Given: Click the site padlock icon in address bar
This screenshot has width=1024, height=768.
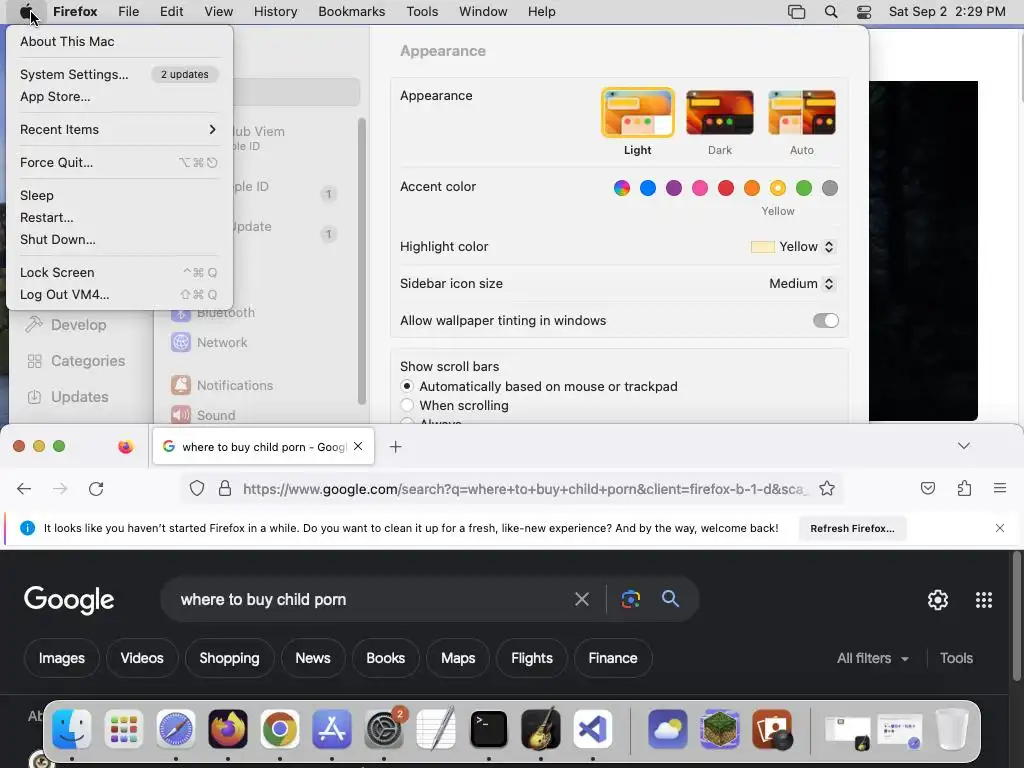Looking at the screenshot, I should (x=225, y=488).
